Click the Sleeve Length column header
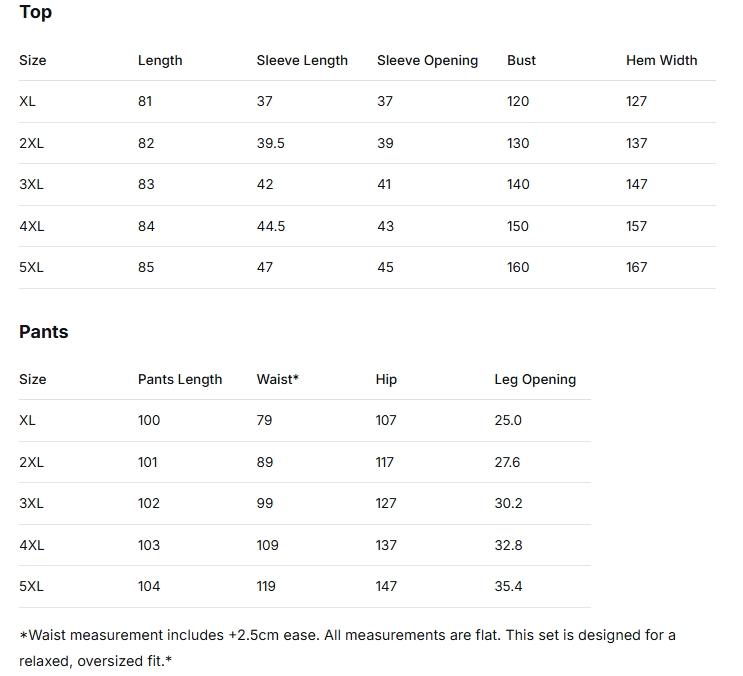Image resolution: width=743 pixels, height=676 pixels. click(302, 60)
